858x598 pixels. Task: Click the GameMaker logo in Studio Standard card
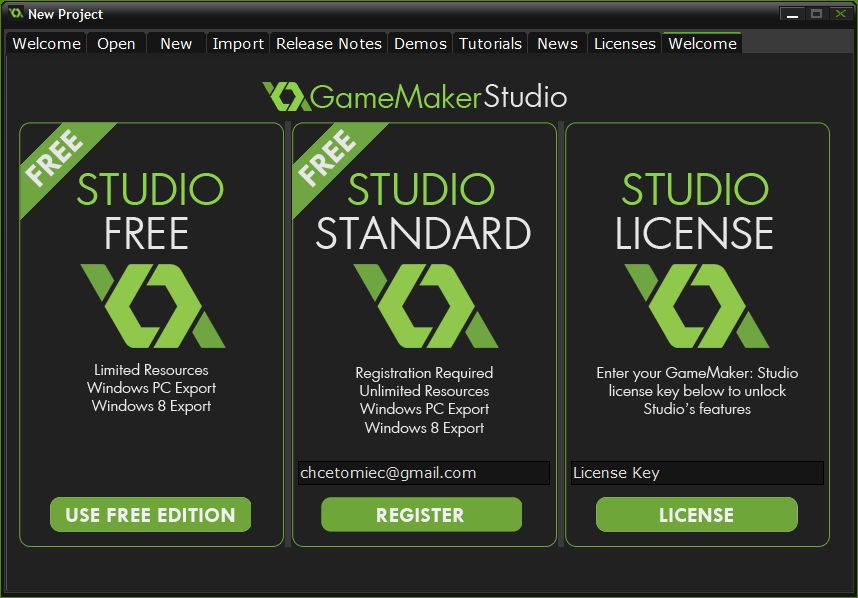pyautogui.click(x=426, y=306)
